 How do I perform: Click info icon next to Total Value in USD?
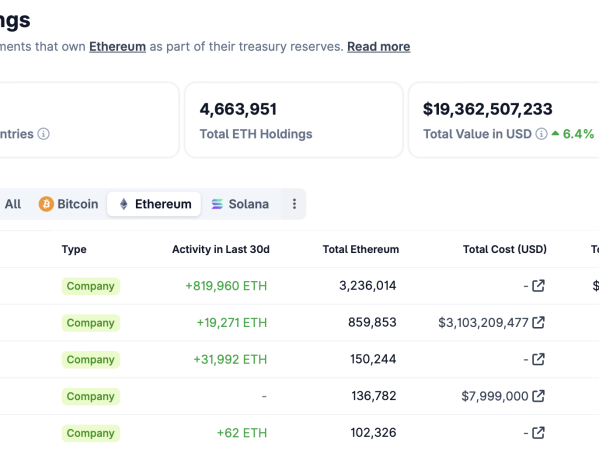(x=541, y=134)
